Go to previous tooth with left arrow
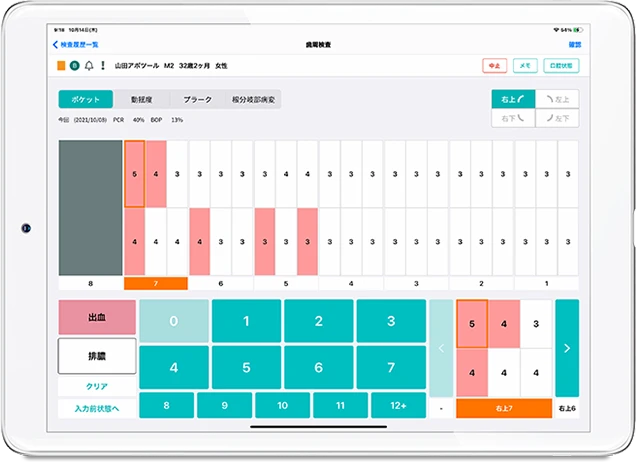636x462 pixels. click(x=439, y=348)
